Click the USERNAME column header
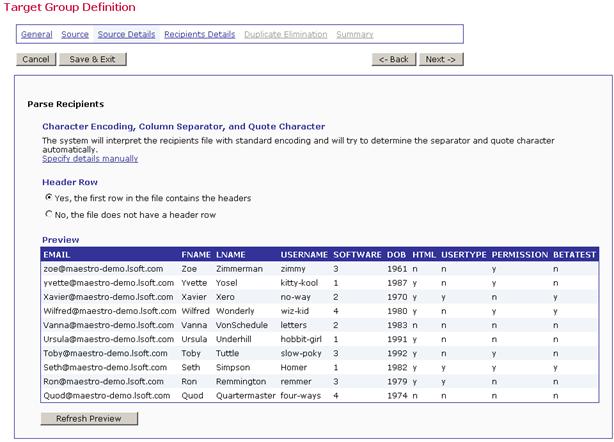 [x=304, y=254]
